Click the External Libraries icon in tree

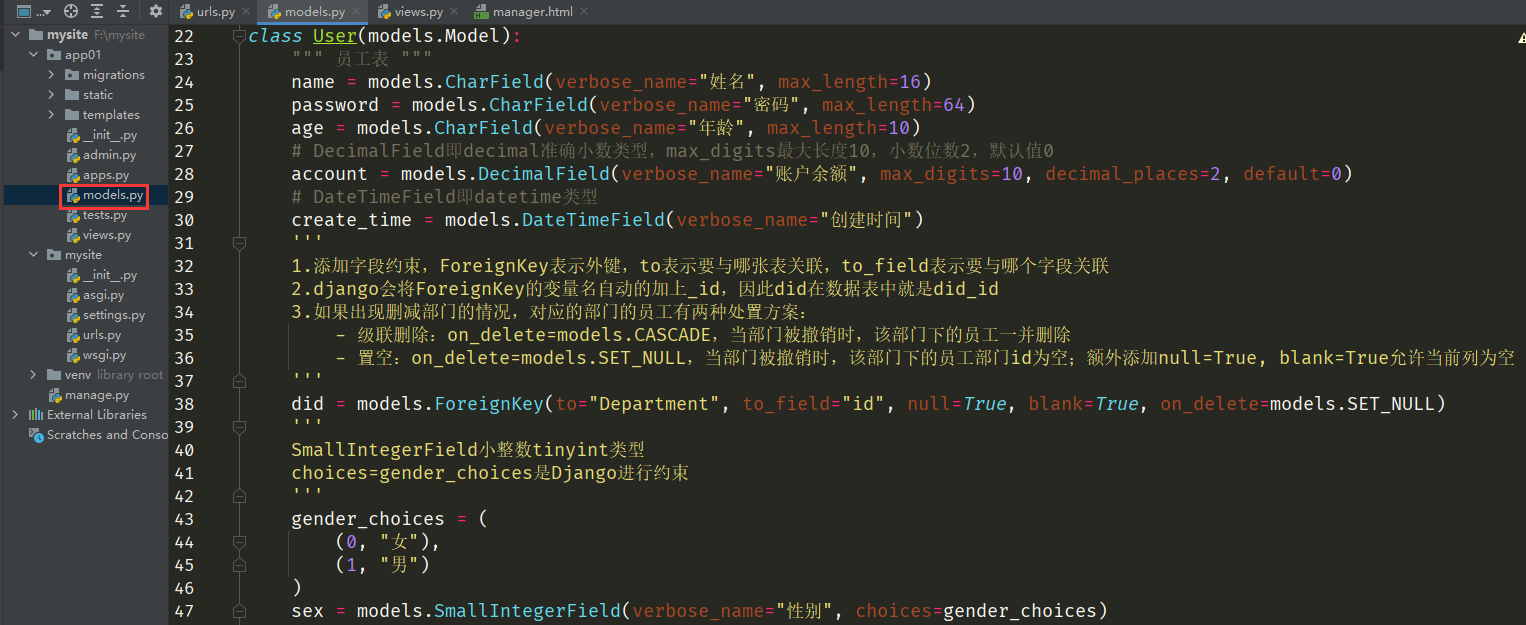coord(35,415)
